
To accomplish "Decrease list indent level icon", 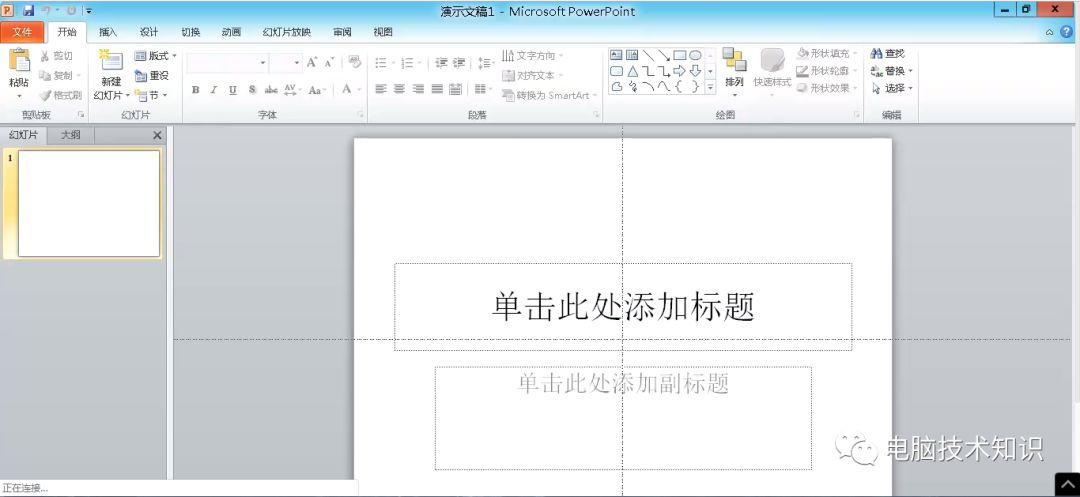I will (x=442, y=63).
